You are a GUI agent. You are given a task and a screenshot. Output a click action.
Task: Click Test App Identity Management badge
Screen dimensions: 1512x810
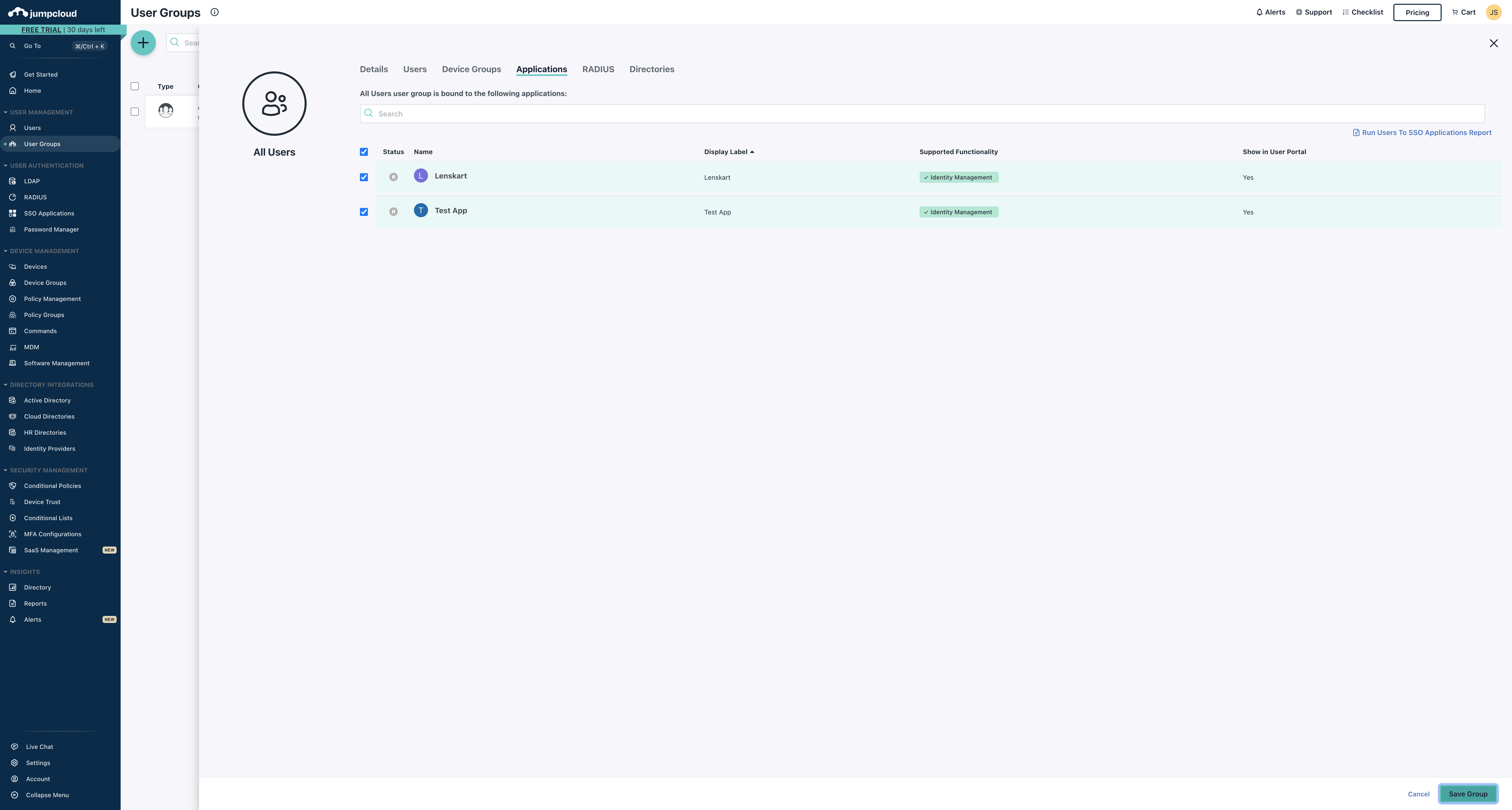click(x=959, y=212)
